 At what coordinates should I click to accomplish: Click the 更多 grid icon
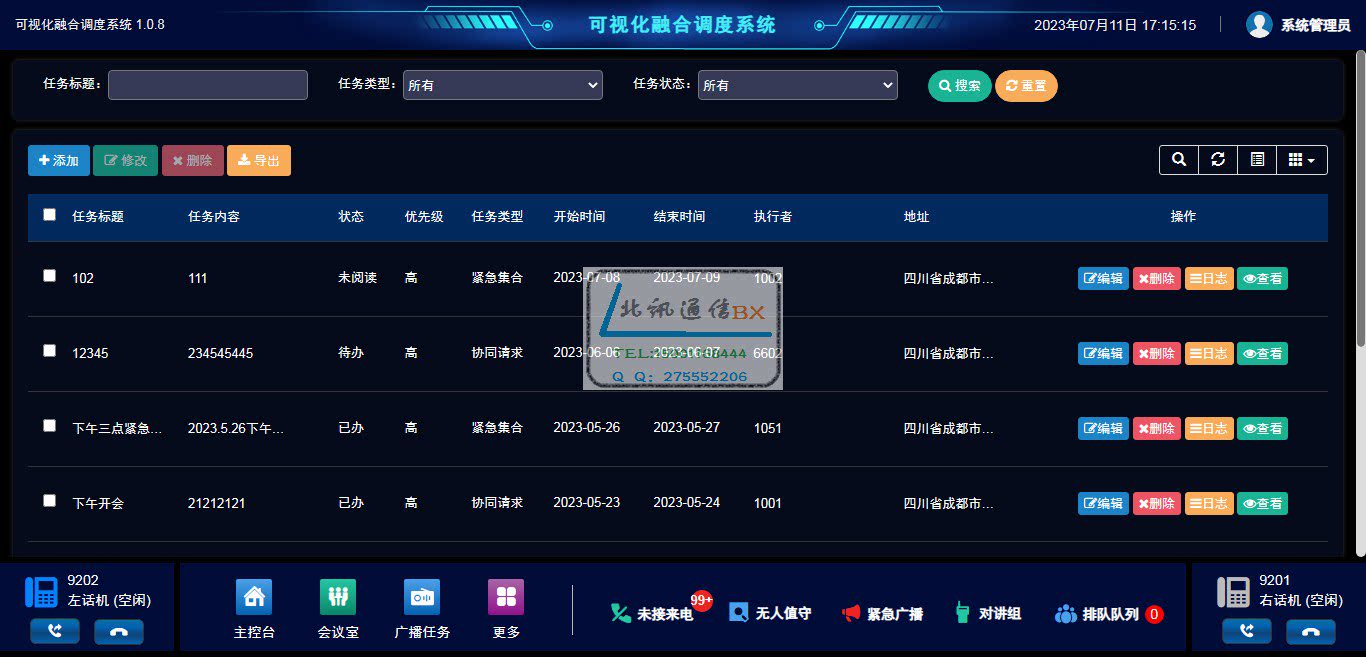506,598
